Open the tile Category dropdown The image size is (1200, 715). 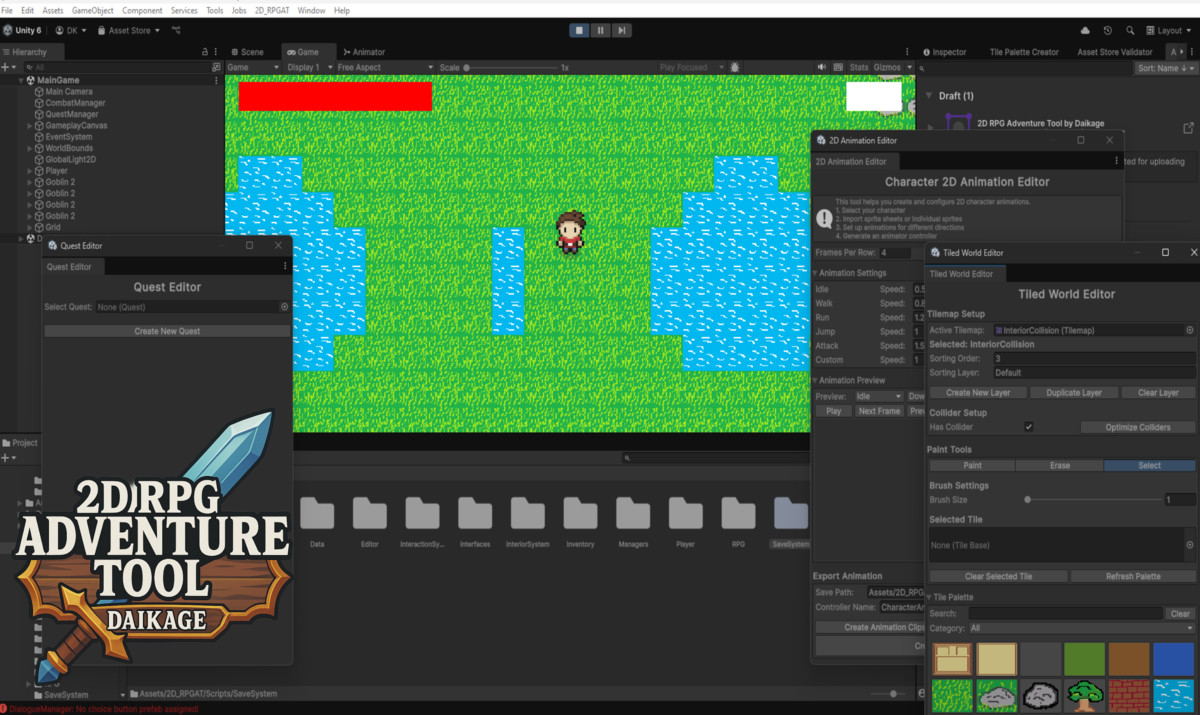click(x=1081, y=628)
